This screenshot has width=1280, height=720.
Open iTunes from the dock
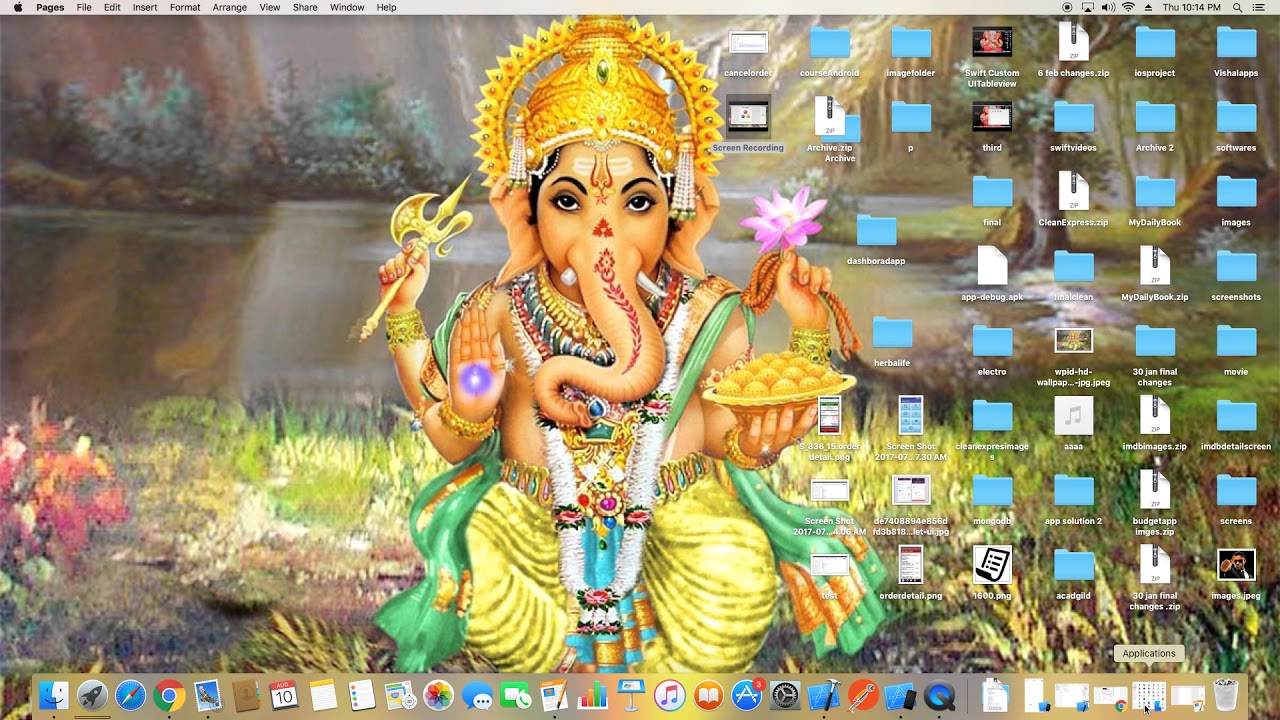pos(670,695)
